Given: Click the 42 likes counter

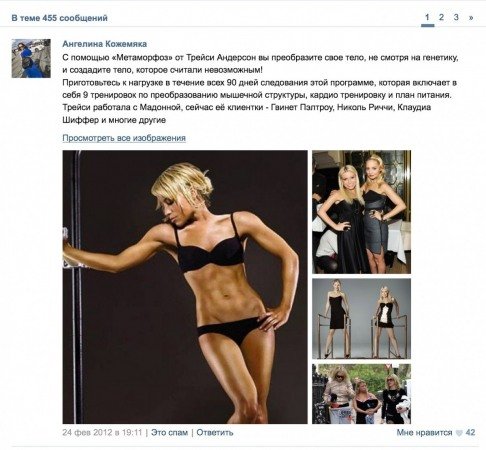Looking at the screenshot, I should click(x=470, y=433).
